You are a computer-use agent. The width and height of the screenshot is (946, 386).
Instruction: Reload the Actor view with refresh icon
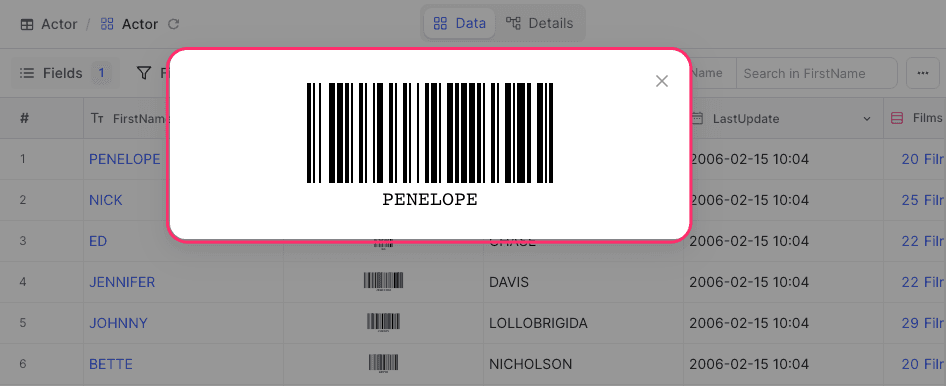pos(173,25)
